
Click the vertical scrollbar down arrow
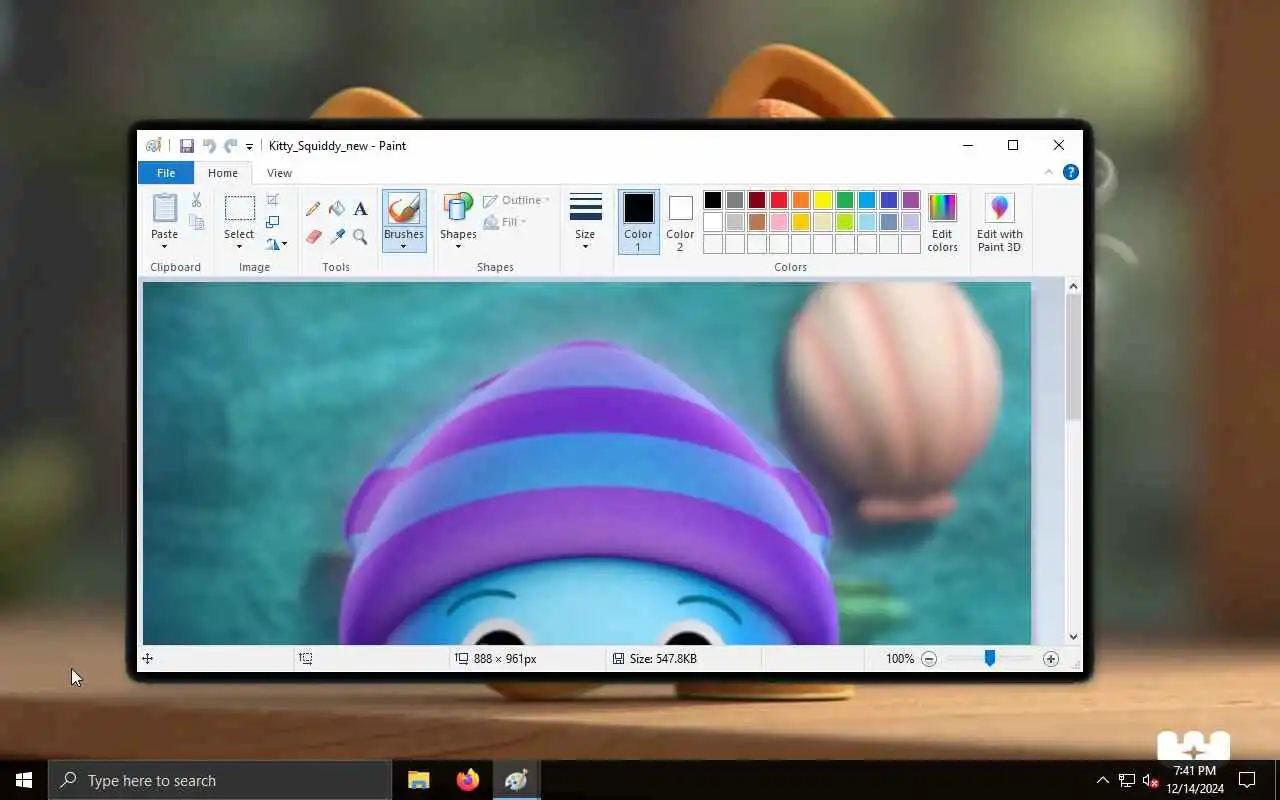(1073, 637)
